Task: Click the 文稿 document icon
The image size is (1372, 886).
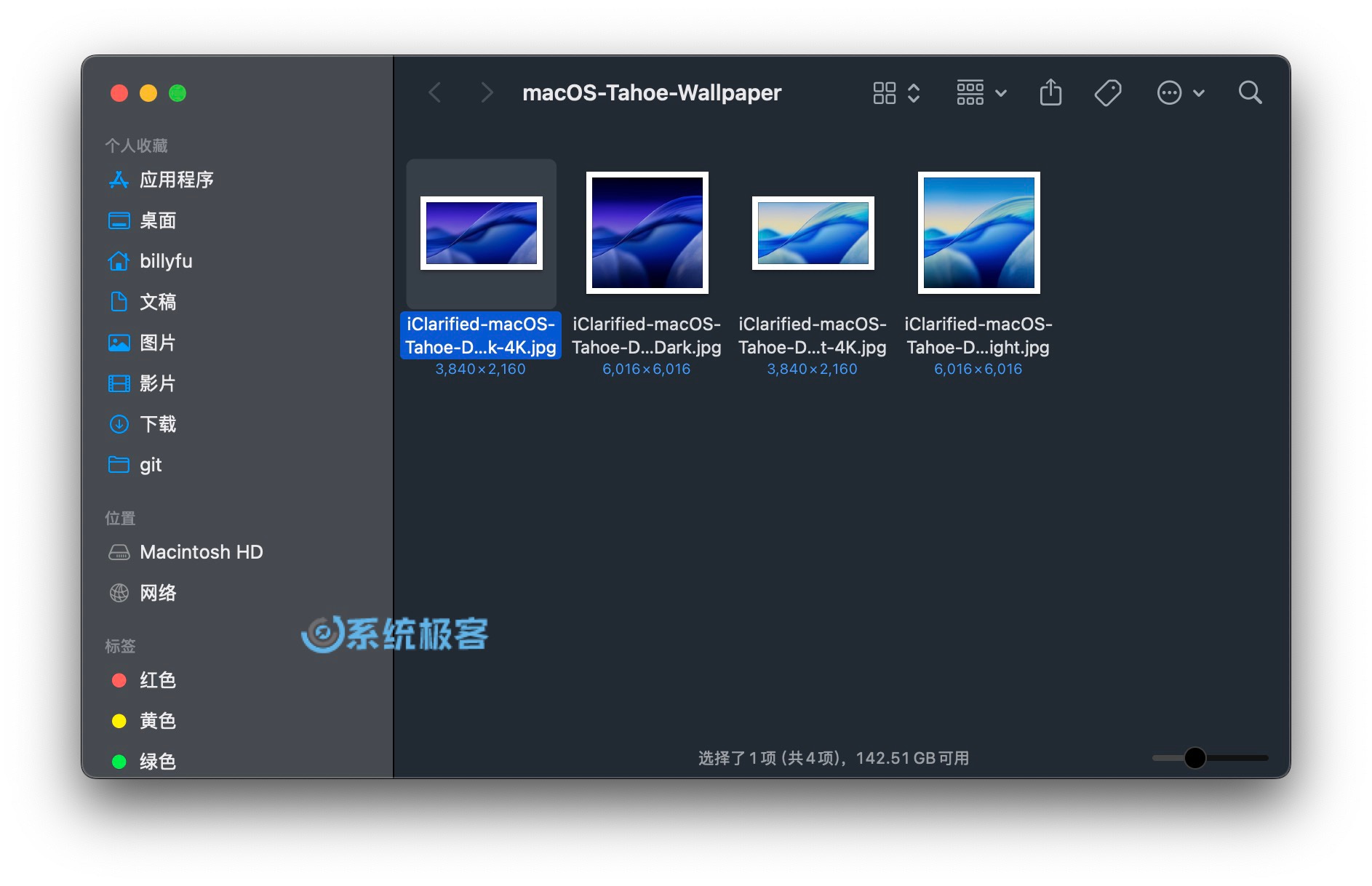Action: (x=119, y=302)
